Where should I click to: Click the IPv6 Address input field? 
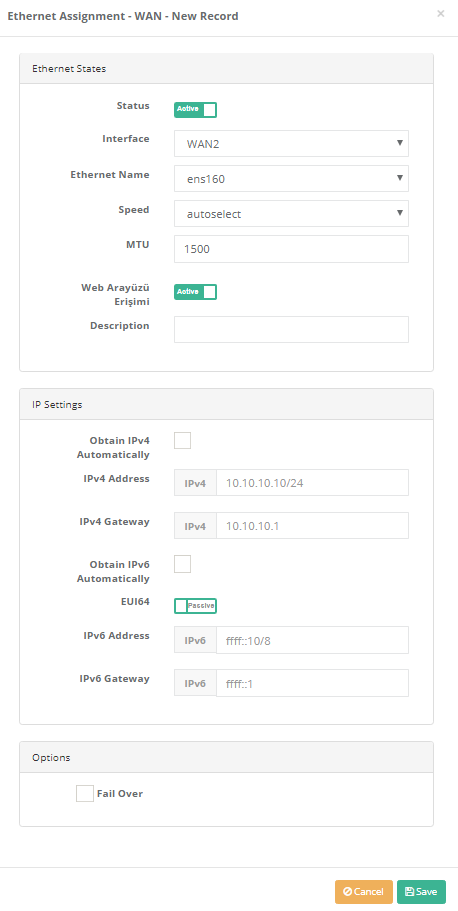click(x=313, y=640)
